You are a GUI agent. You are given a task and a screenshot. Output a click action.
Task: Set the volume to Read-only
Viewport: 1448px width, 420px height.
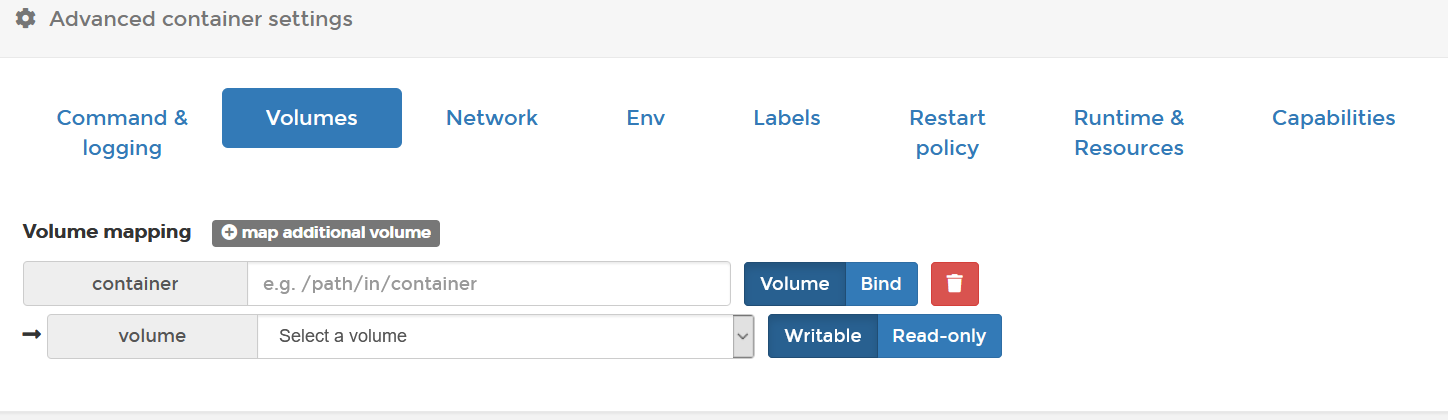tap(939, 336)
